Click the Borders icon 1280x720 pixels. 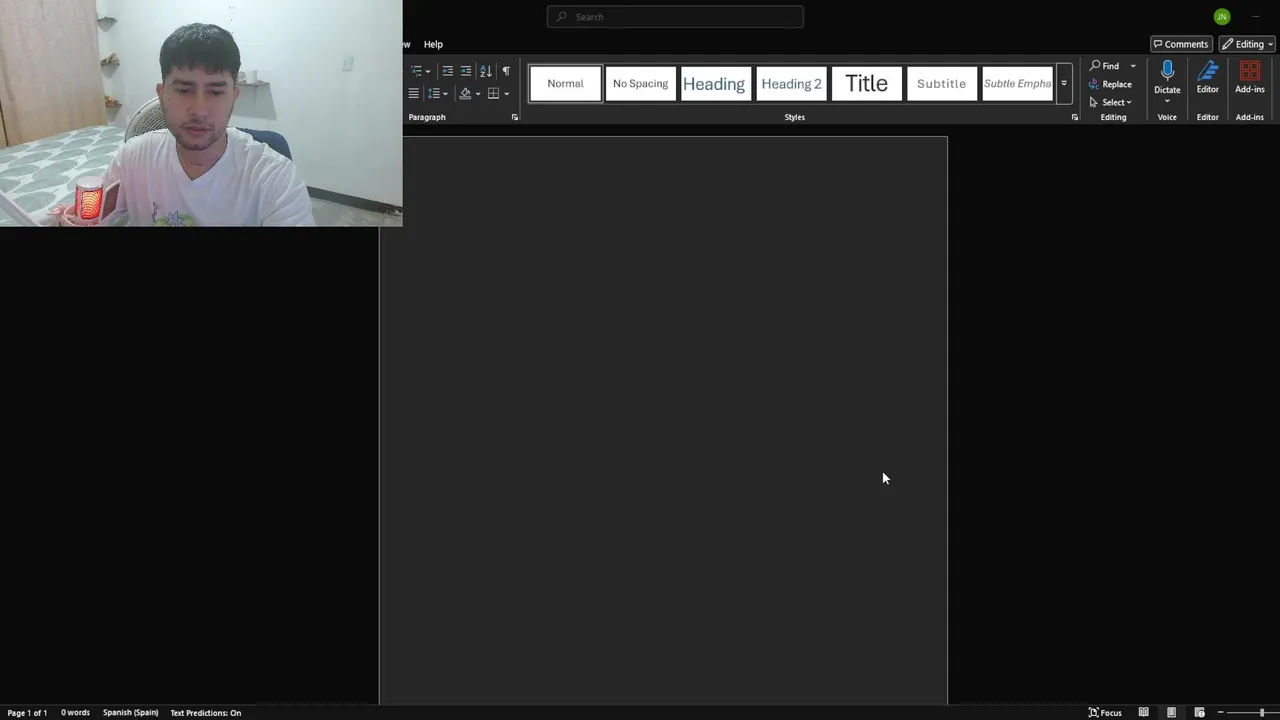493,93
